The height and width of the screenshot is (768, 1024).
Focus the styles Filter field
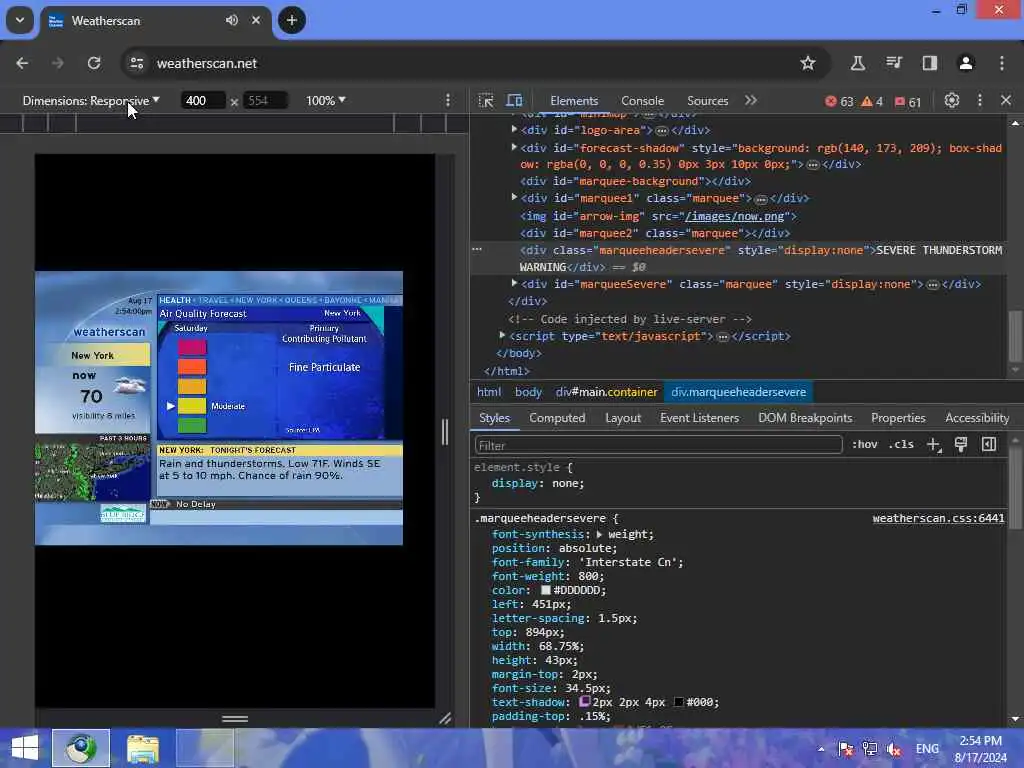click(658, 445)
